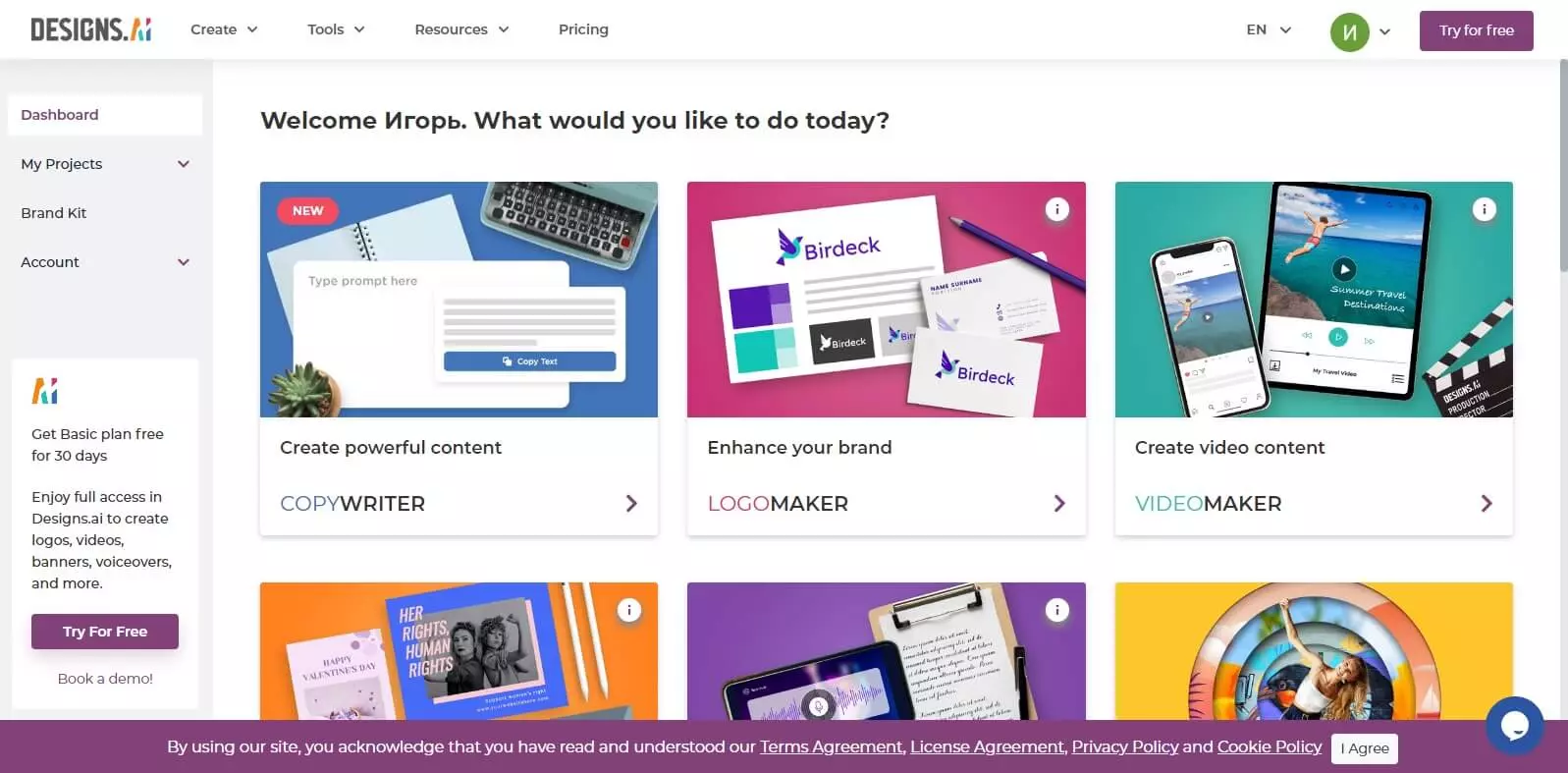
Task: Open the Videomaker card thumbnail image
Action: 1314,300
